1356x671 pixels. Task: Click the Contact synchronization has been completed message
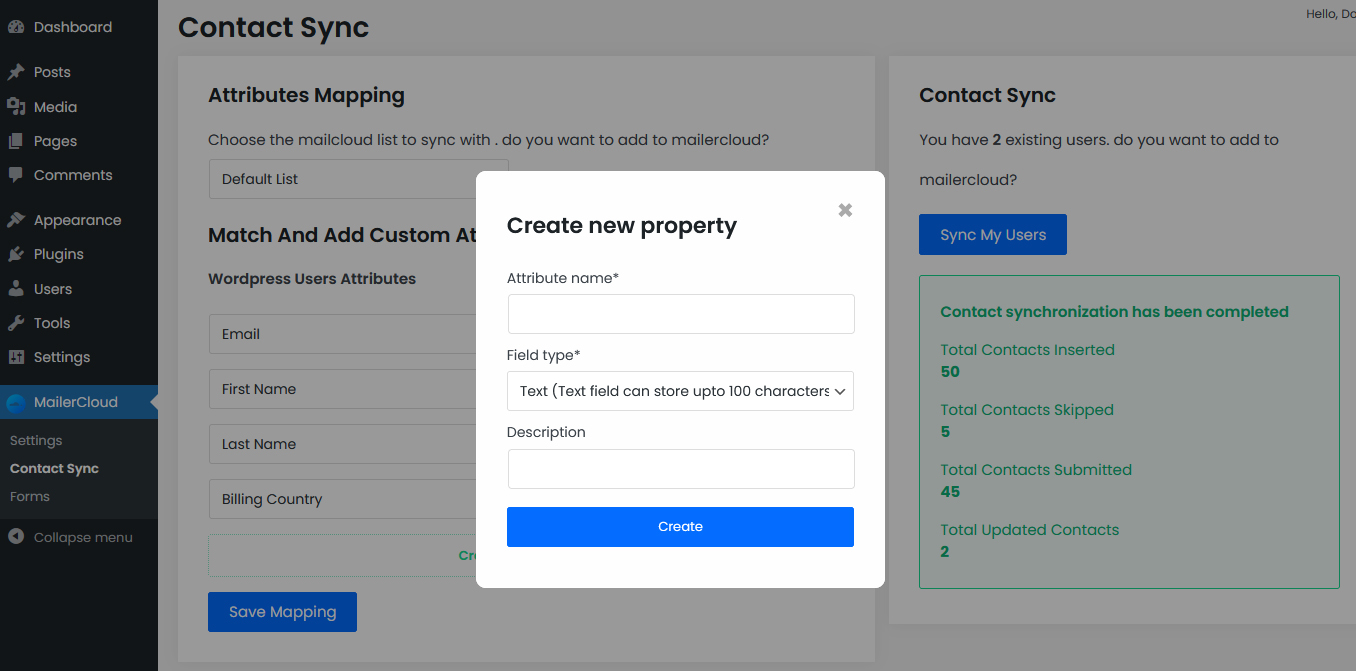1114,312
